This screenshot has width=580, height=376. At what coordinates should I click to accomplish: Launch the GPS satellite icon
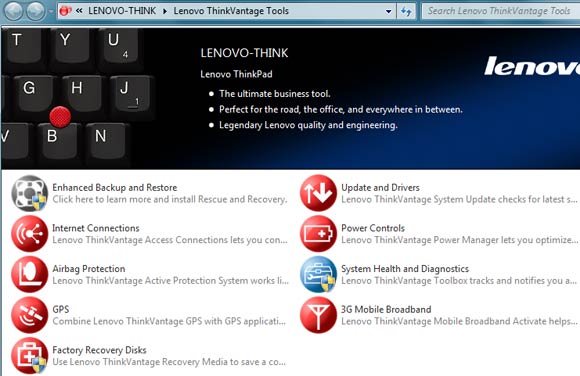(29, 315)
